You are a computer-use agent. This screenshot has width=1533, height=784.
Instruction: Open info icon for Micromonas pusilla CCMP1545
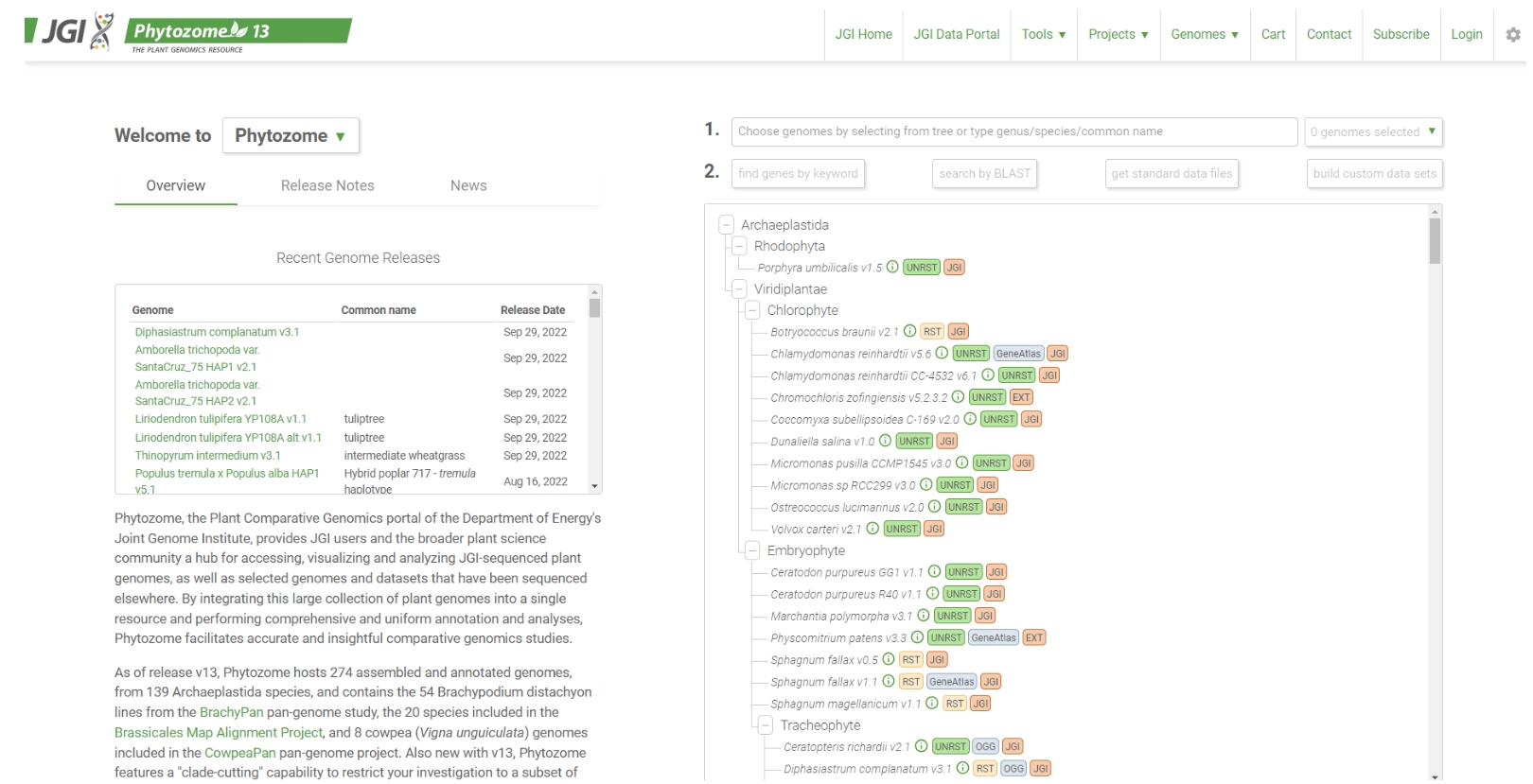coord(961,462)
